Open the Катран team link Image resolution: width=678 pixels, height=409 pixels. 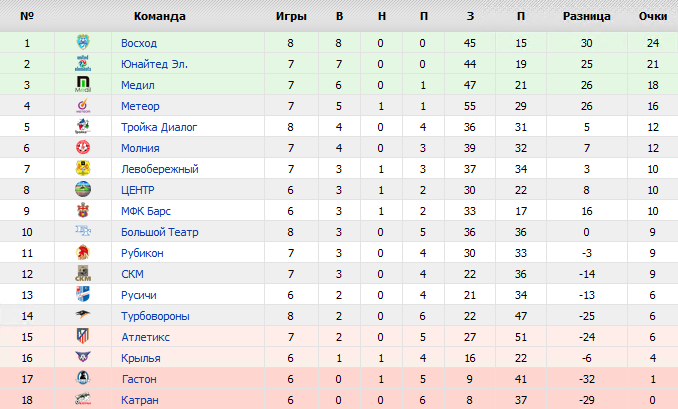coord(138,400)
